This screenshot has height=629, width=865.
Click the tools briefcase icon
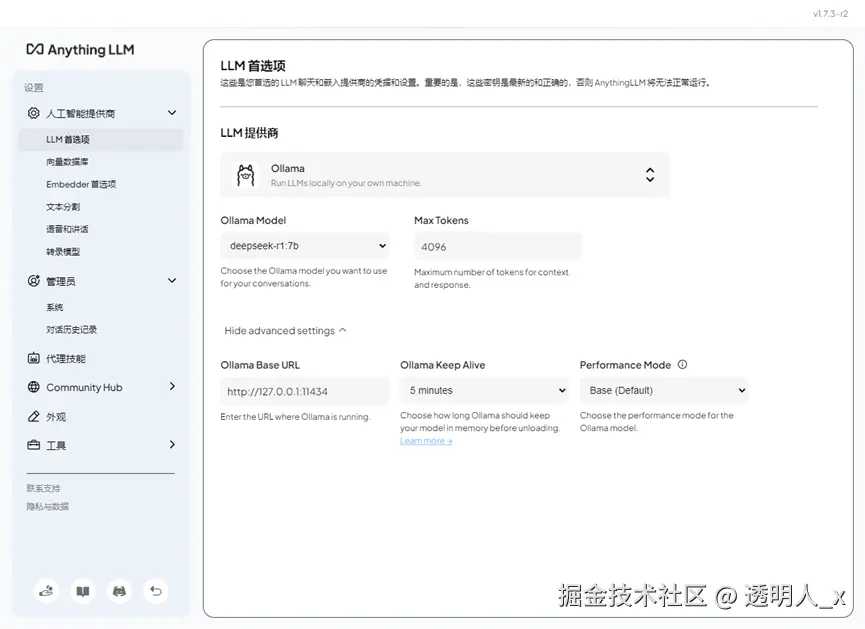click(x=34, y=445)
